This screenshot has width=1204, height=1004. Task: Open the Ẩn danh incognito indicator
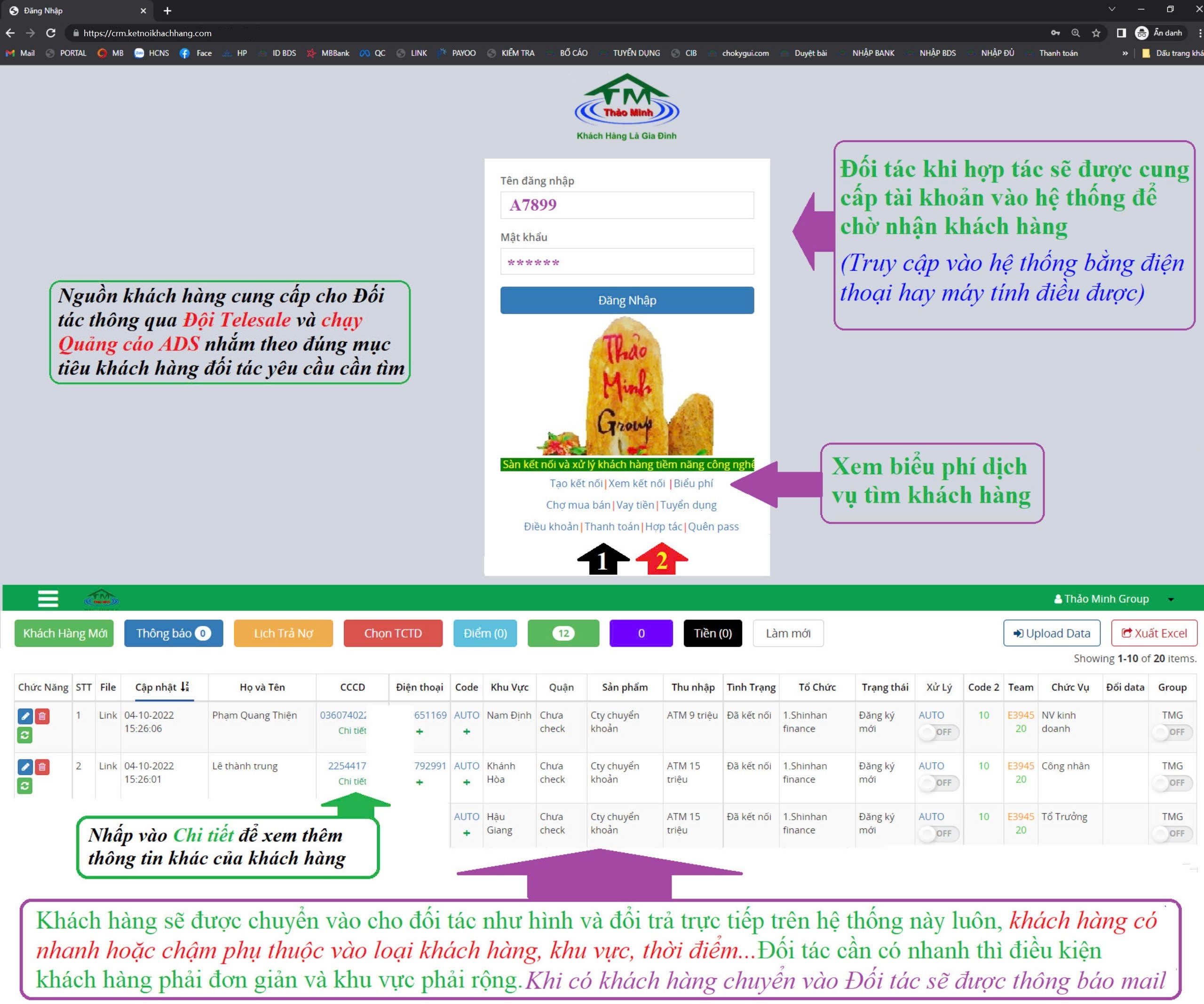1159,33
